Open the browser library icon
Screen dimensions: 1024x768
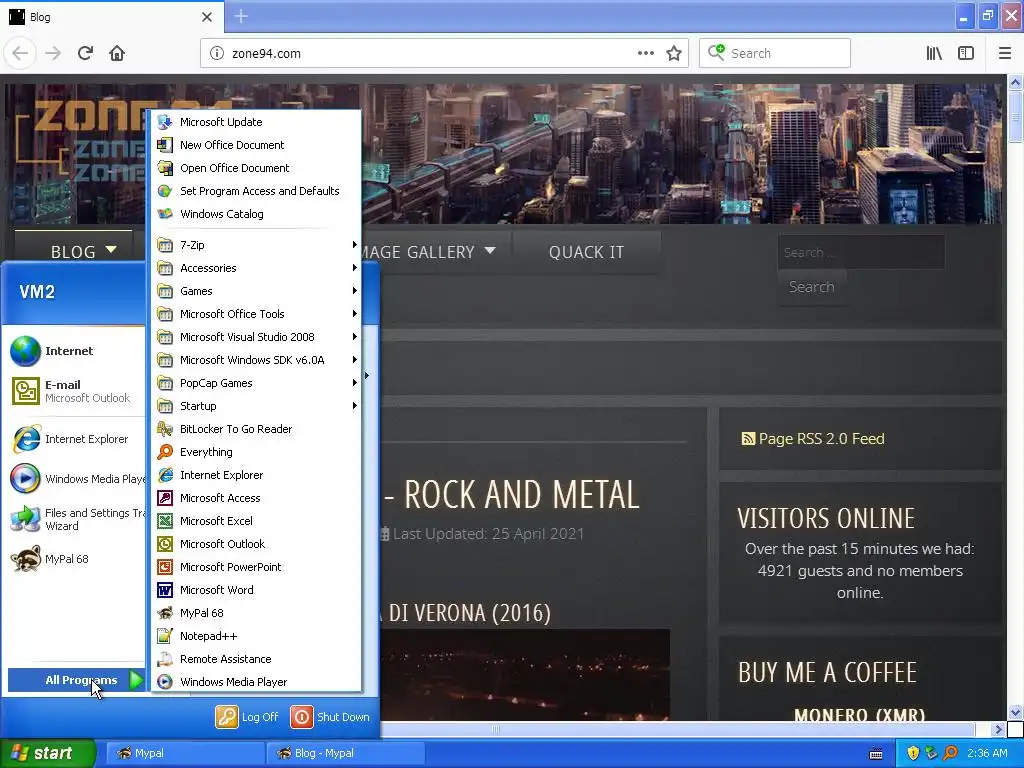[x=934, y=54]
